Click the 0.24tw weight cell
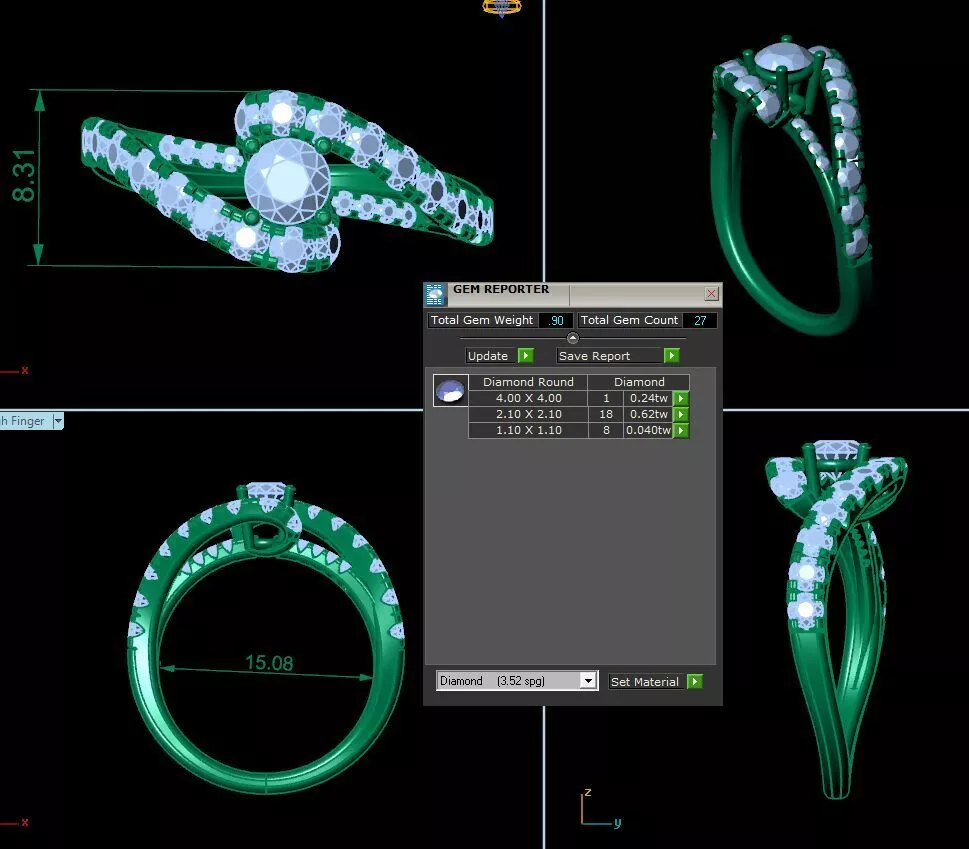969x849 pixels. coord(648,399)
